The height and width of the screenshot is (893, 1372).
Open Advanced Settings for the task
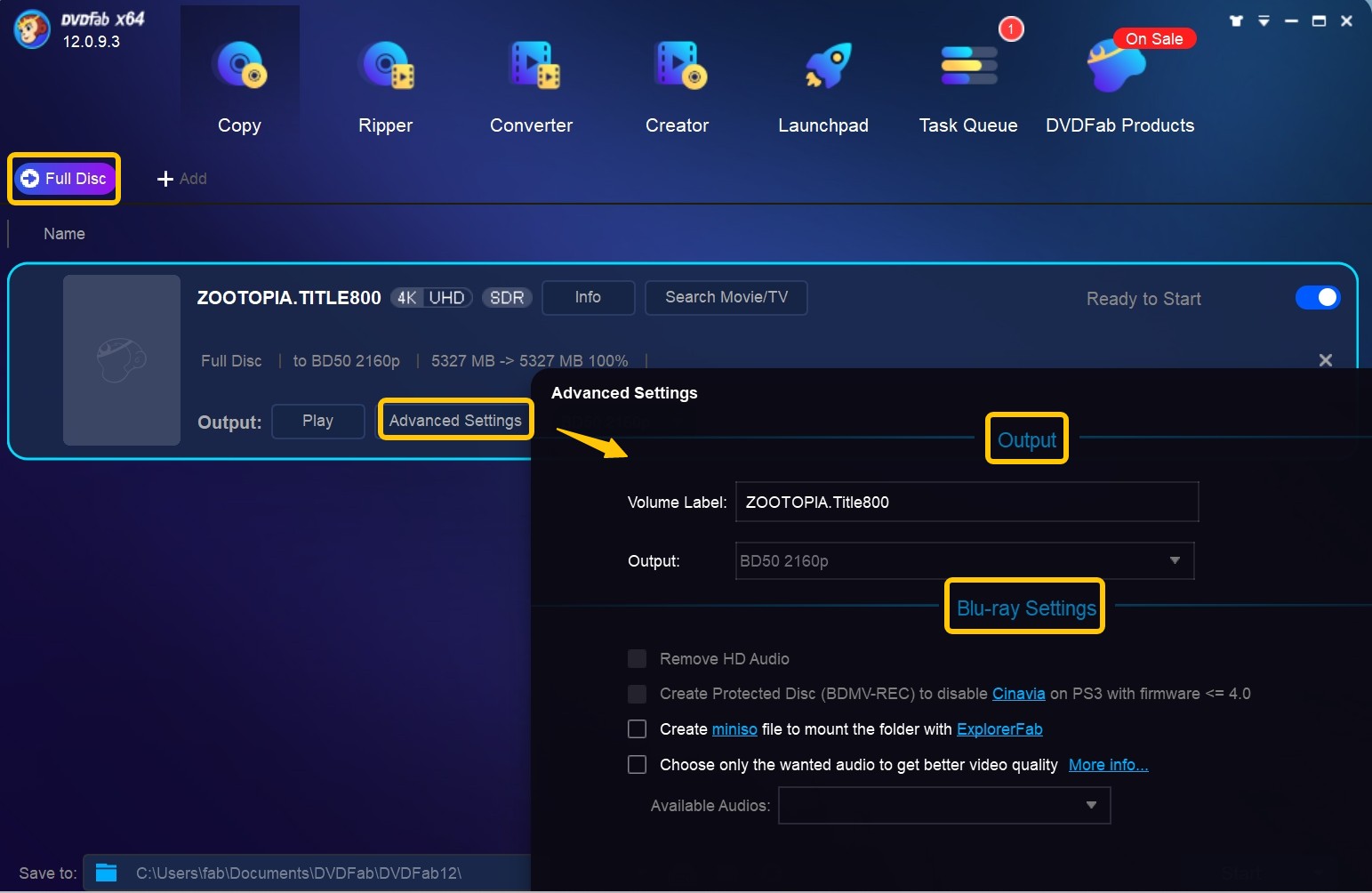click(455, 421)
